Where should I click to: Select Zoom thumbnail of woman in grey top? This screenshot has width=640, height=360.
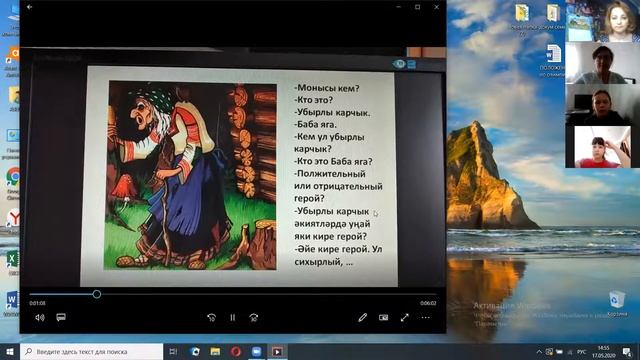tap(602, 63)
